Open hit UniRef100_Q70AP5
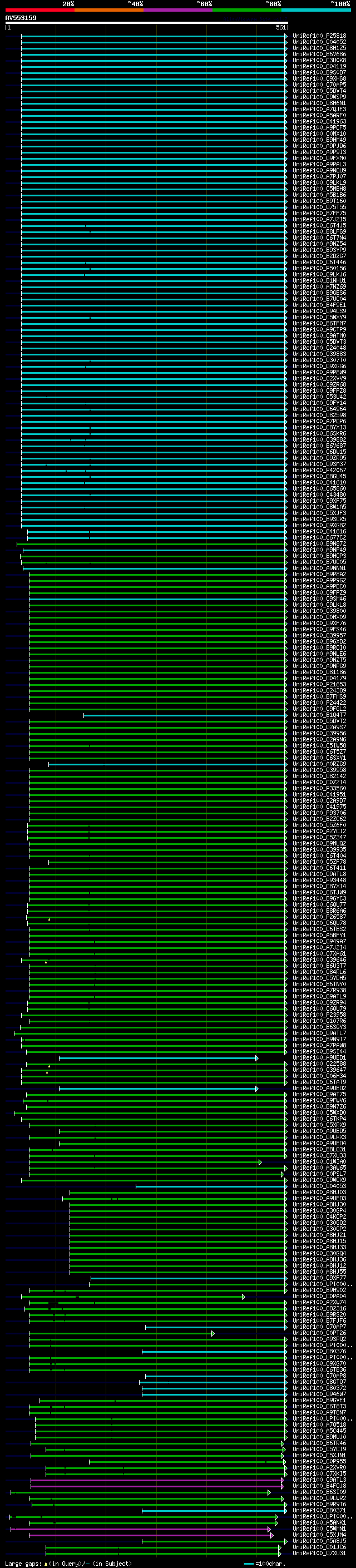The width and height of the screenshot is (356, 1568). click(319, 85)
